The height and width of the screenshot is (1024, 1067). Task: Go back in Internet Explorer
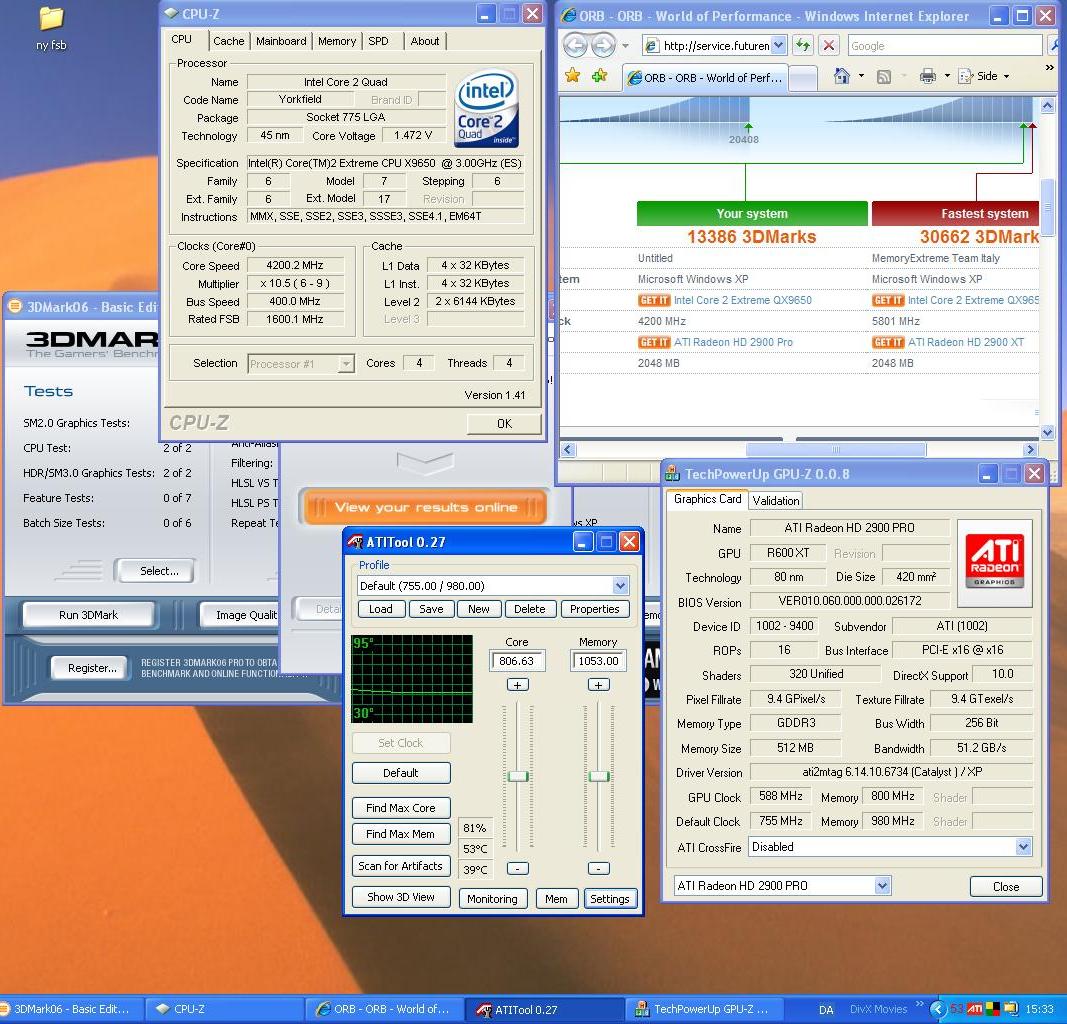[576, 46]
